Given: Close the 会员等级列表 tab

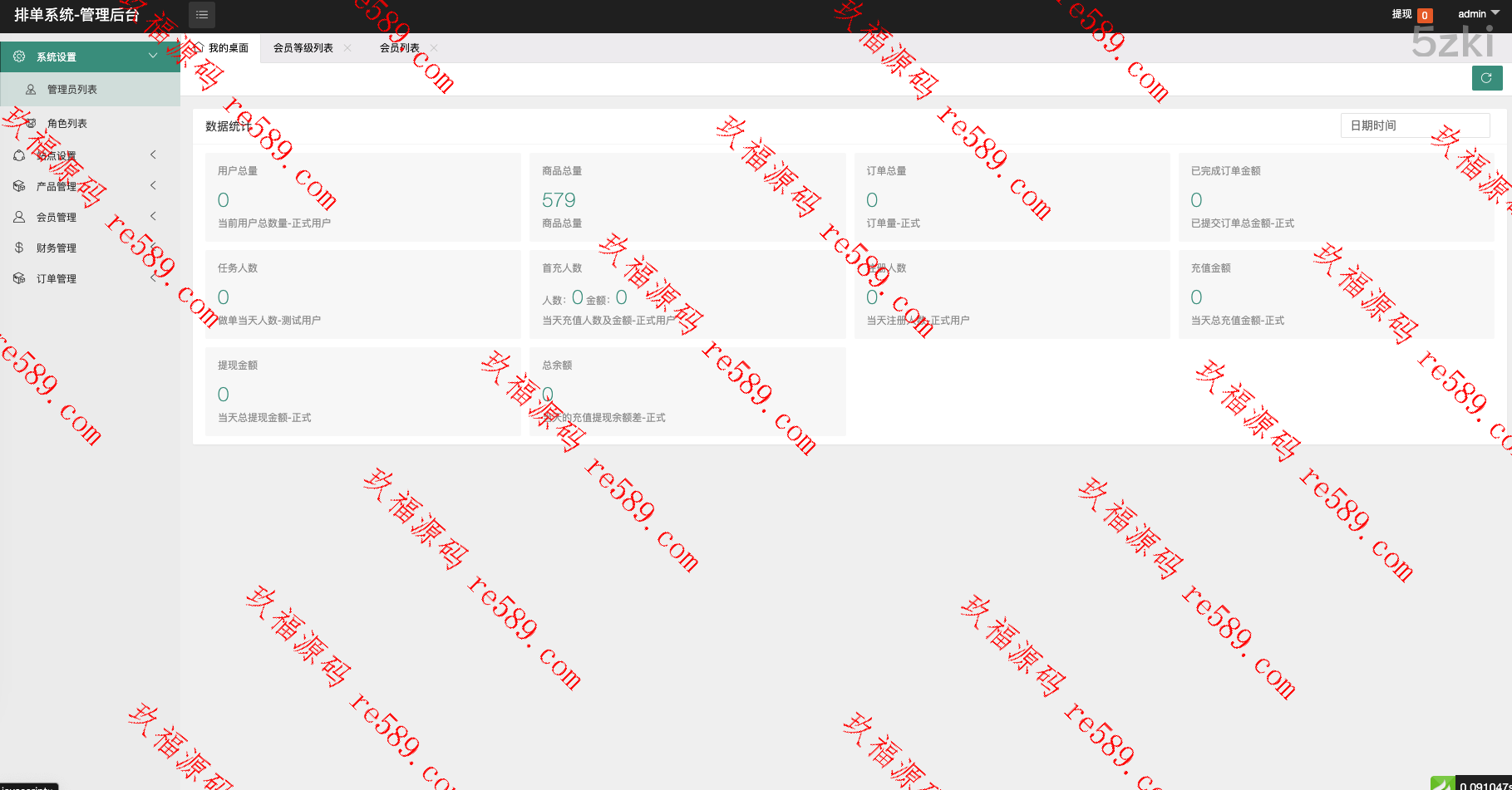Looking at the screenshot, I should pyautogui.click(x=347, y=48).
